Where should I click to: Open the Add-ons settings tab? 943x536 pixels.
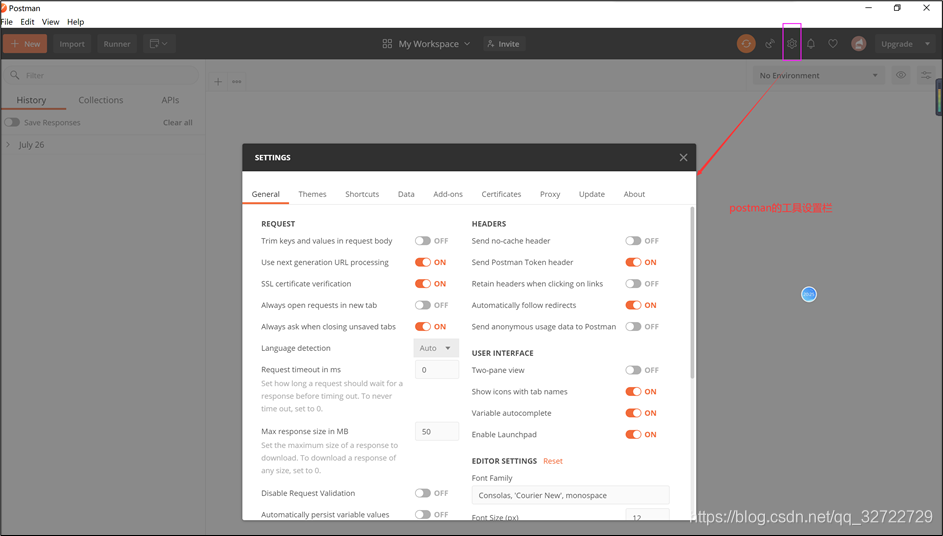coord(448,194)
